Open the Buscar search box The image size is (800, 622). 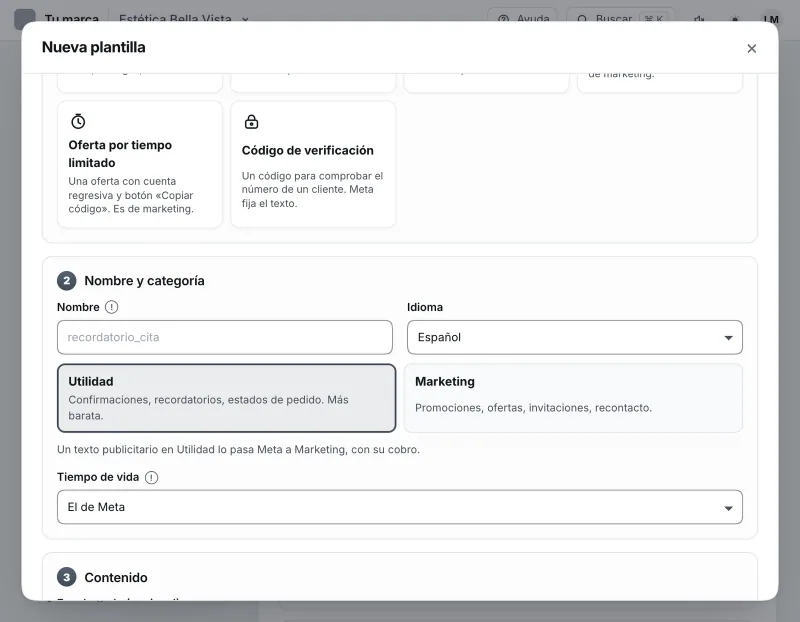coord(621,19)
